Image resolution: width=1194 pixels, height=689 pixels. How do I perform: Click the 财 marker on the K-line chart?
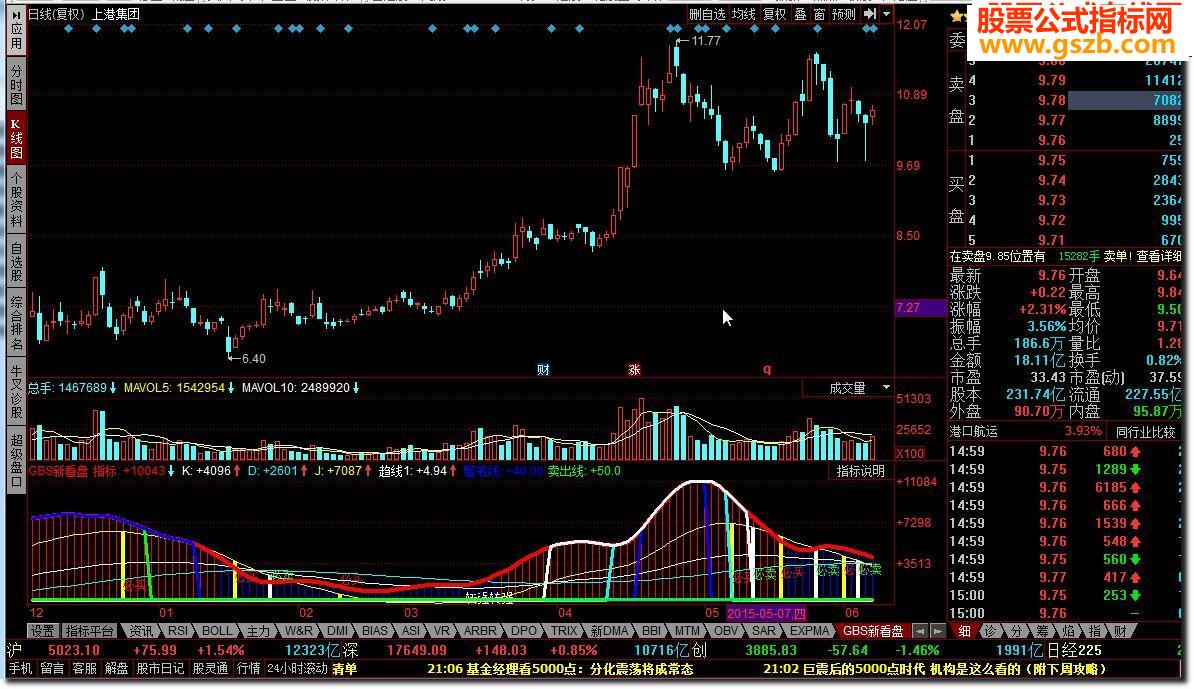click(543, 369)
